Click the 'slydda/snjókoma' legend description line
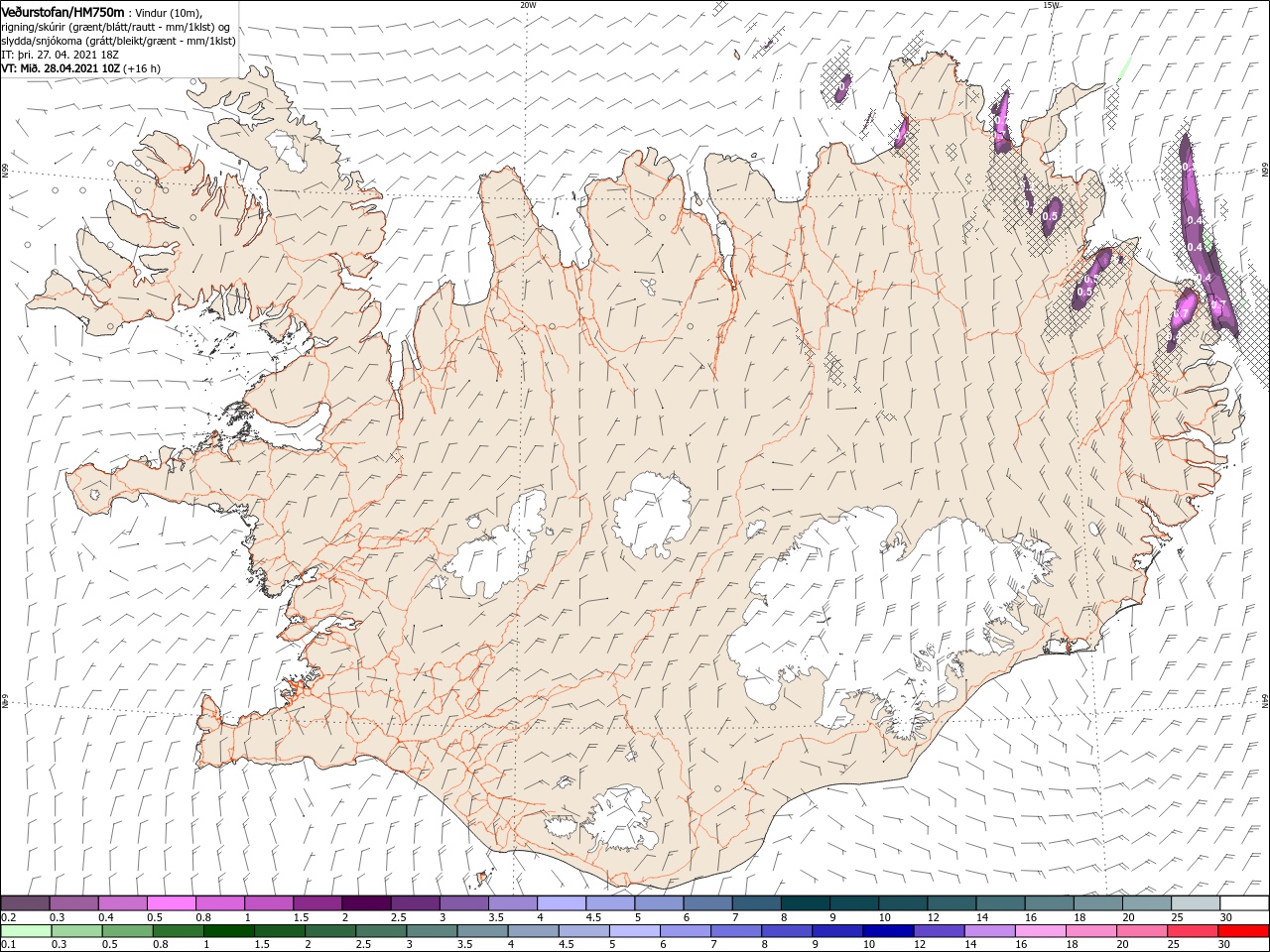 point(118,41)
